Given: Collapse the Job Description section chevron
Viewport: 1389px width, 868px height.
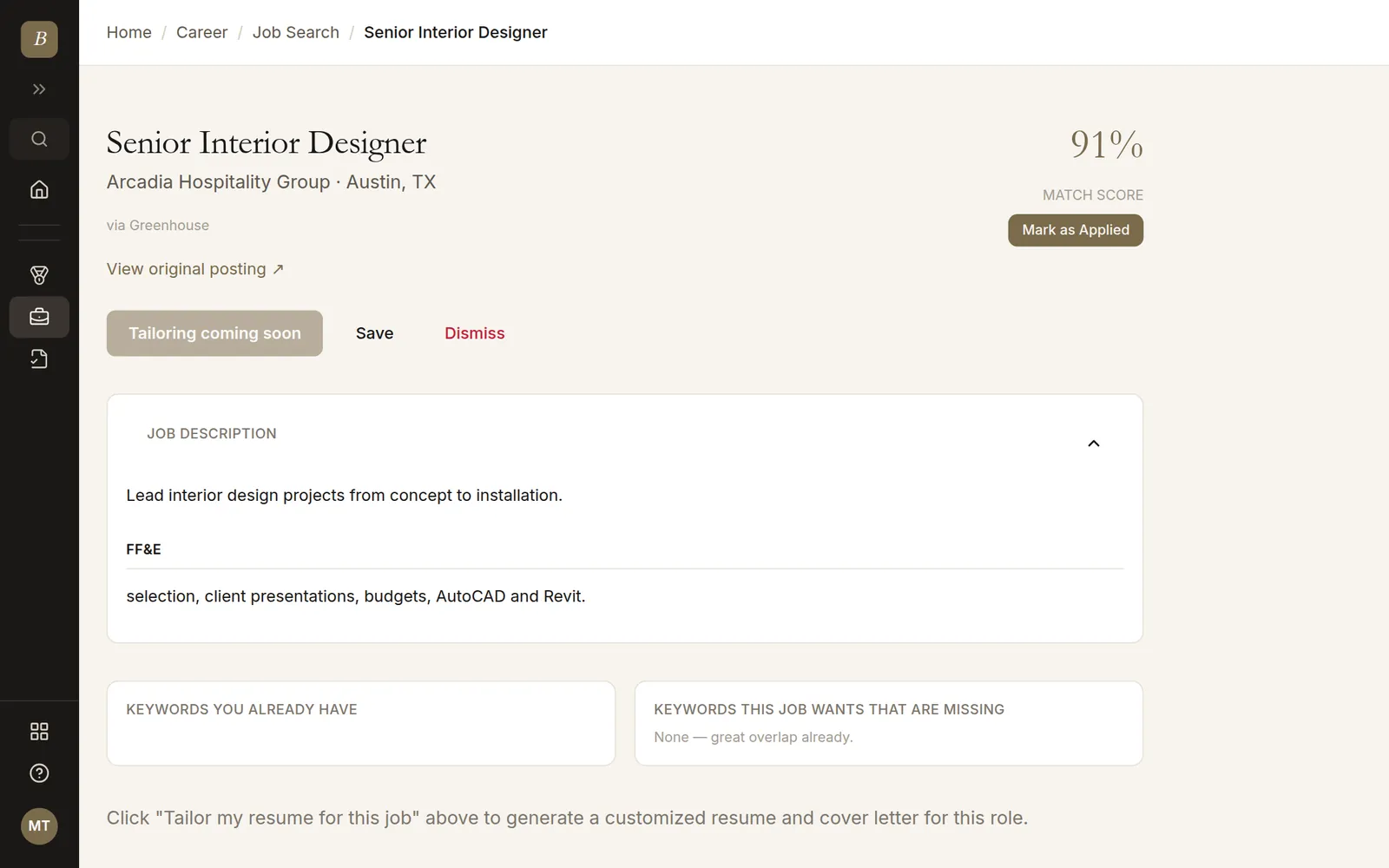Looking at the screenshot, I should coord(1094,444).
